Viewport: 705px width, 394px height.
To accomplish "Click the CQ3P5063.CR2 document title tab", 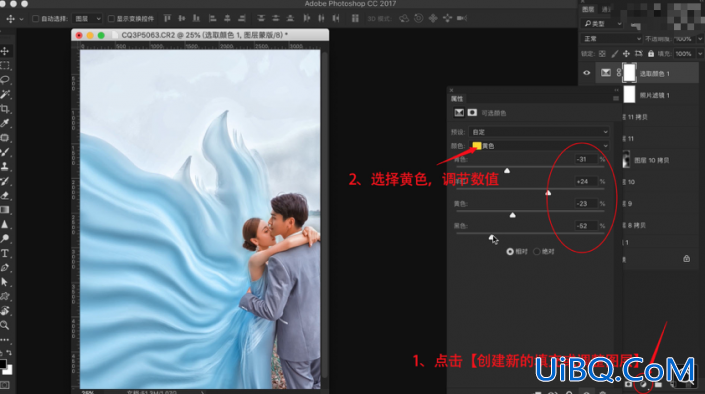I will pyautogui.click(x=205, y=35).
